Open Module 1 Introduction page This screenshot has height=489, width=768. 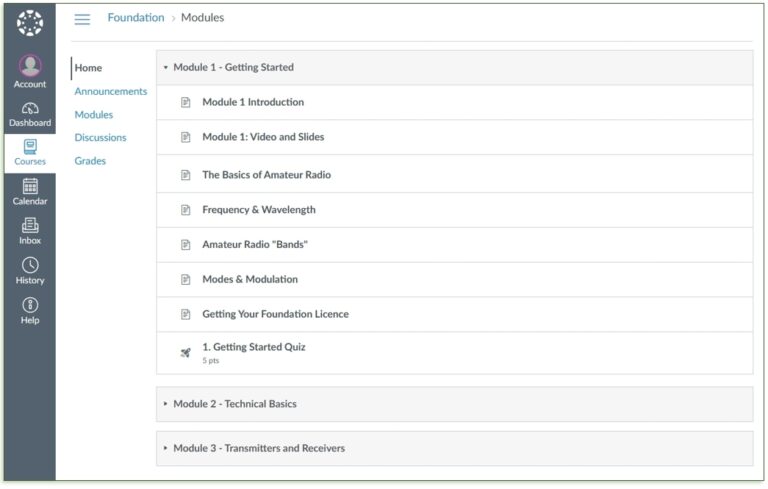(x=253, y=102)
